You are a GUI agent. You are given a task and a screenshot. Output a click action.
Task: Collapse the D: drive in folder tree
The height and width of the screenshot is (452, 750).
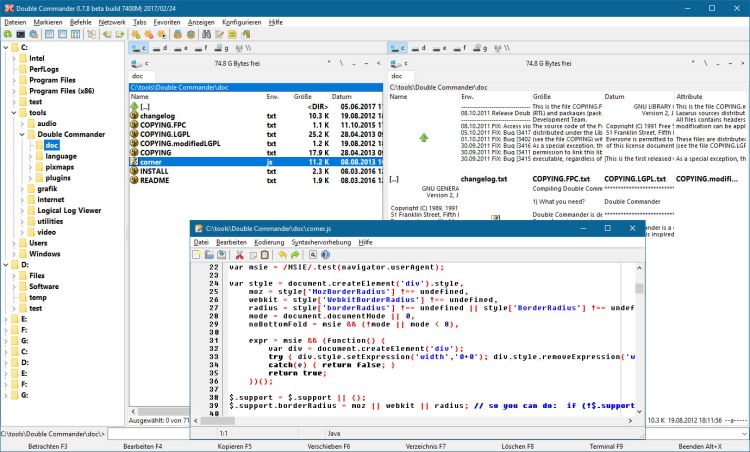click(6, 265)
